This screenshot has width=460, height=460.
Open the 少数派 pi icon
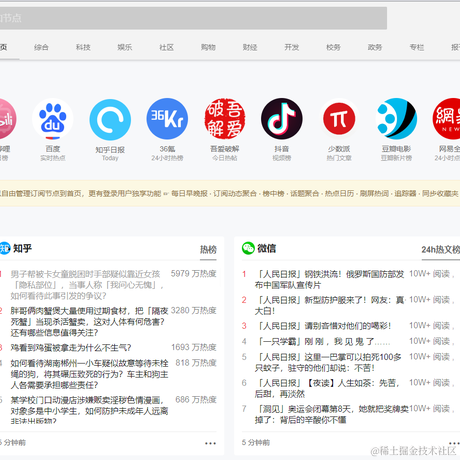click(339, 119)
